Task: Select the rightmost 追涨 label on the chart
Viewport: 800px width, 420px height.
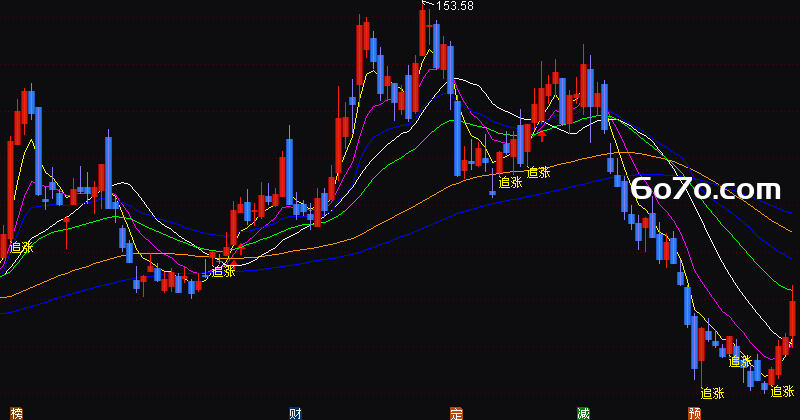Action: pos(782,391)
